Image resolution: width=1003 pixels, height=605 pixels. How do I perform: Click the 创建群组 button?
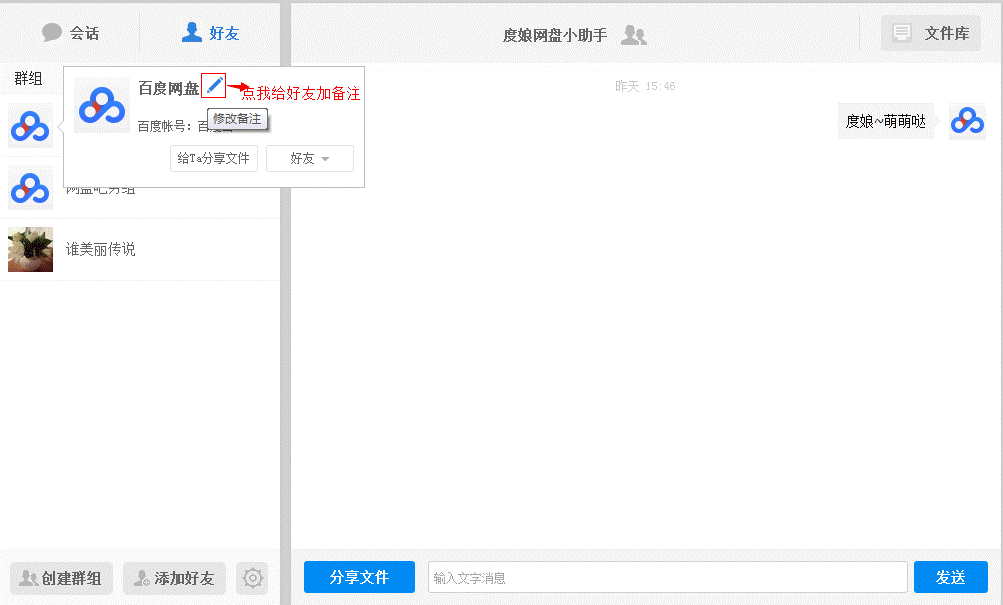pyautogui.click(x=61, y=578)
